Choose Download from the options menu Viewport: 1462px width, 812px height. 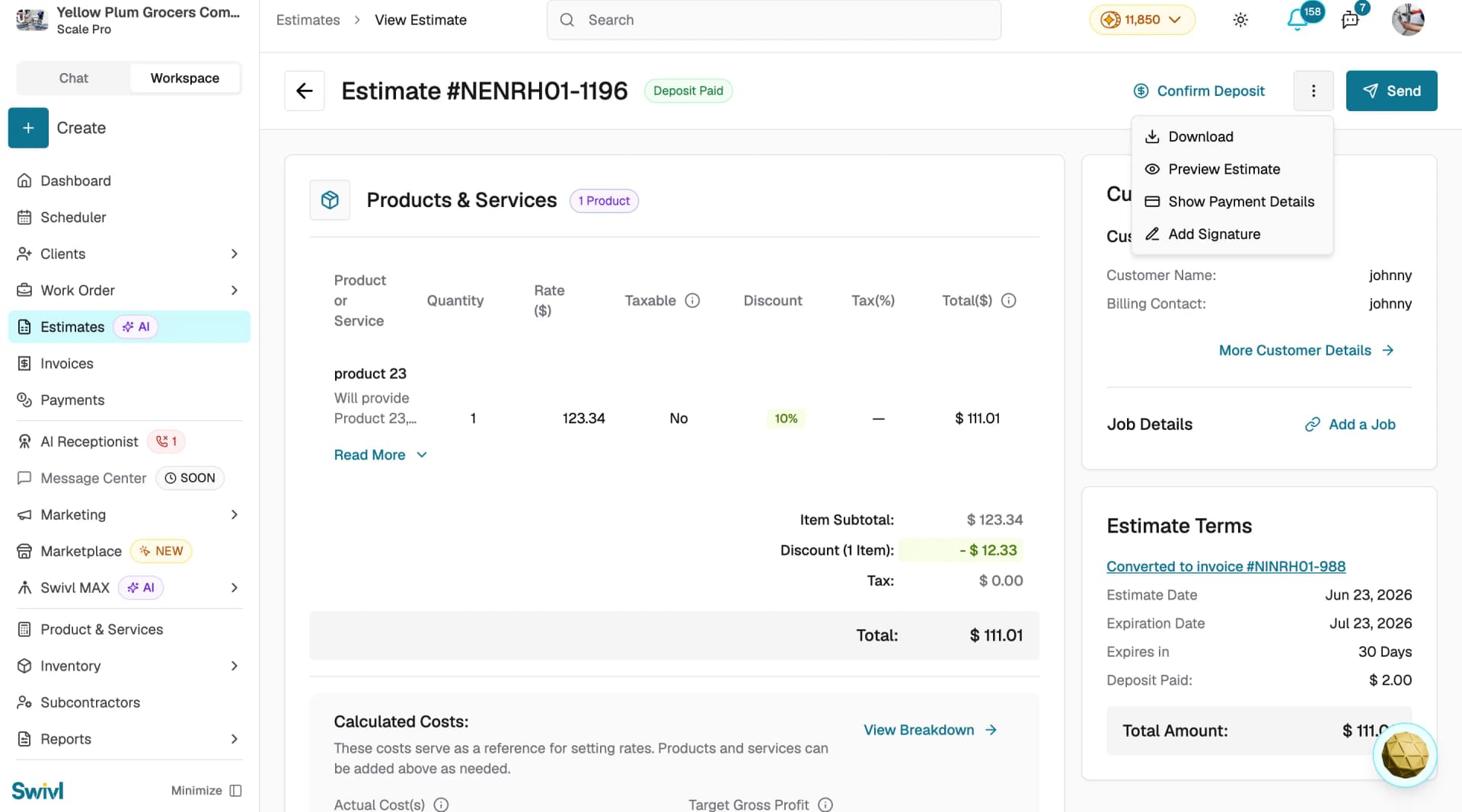point(1232,136)
